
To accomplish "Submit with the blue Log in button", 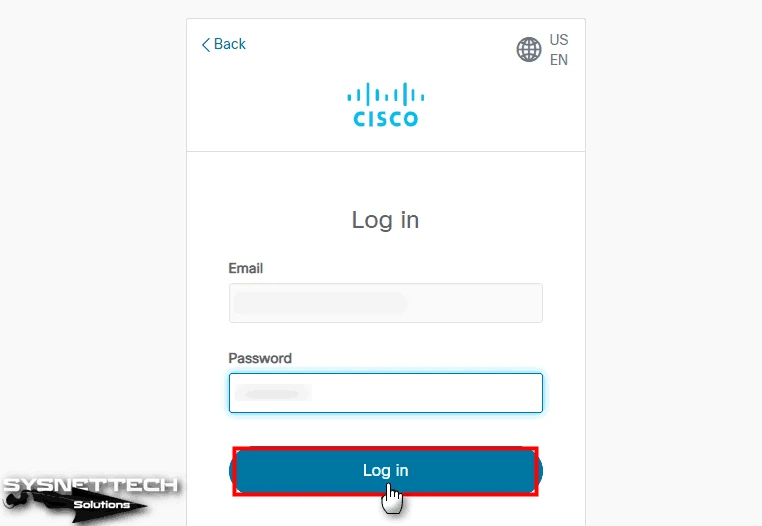I will click(x=385, y=471).
